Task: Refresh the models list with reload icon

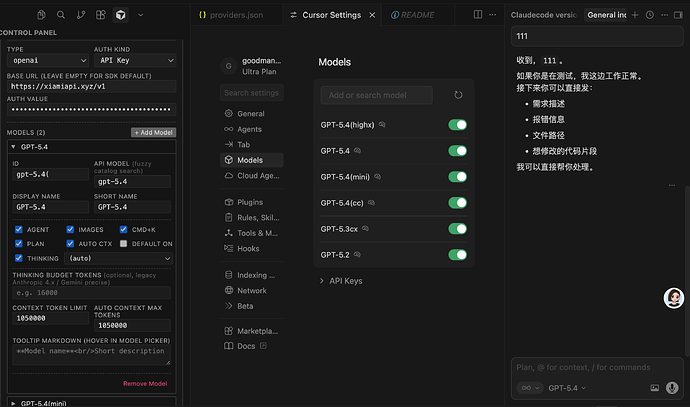Action: (x=458, y=95)
